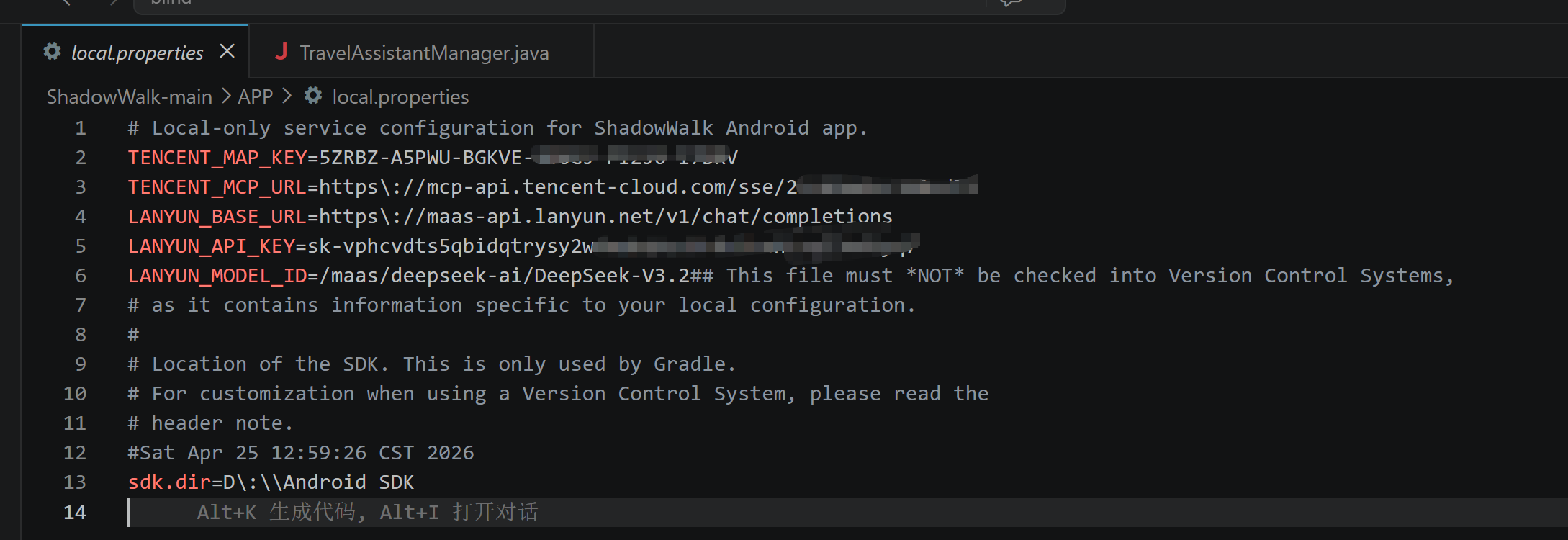Viewport: 1568px width, 540px height.
Task: Close the local.properties tab
Action: click(x=227, y=51)
